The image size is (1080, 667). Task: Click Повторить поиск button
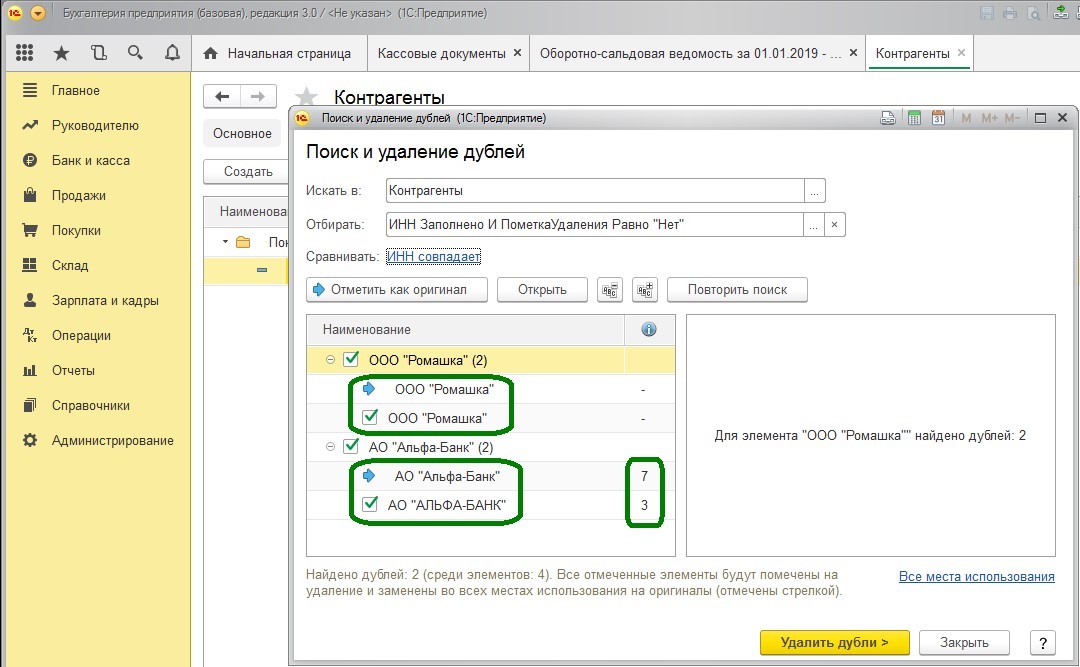coord(737,290)
